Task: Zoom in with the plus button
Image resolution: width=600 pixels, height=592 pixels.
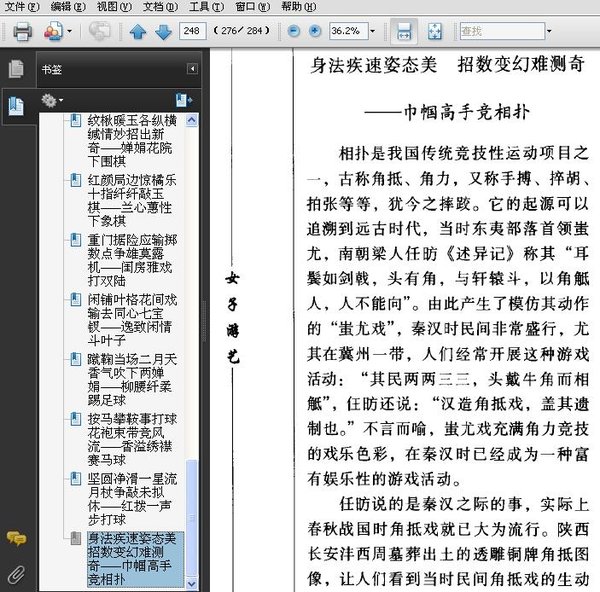Action: point(315,31)
